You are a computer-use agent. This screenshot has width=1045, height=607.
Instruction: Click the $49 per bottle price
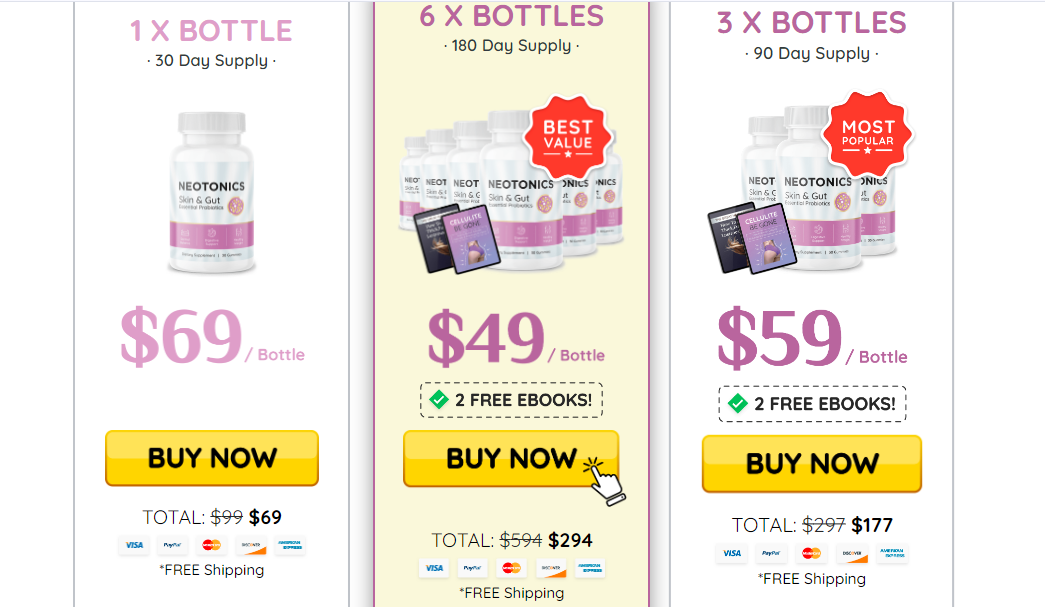(x=516, y=338)
